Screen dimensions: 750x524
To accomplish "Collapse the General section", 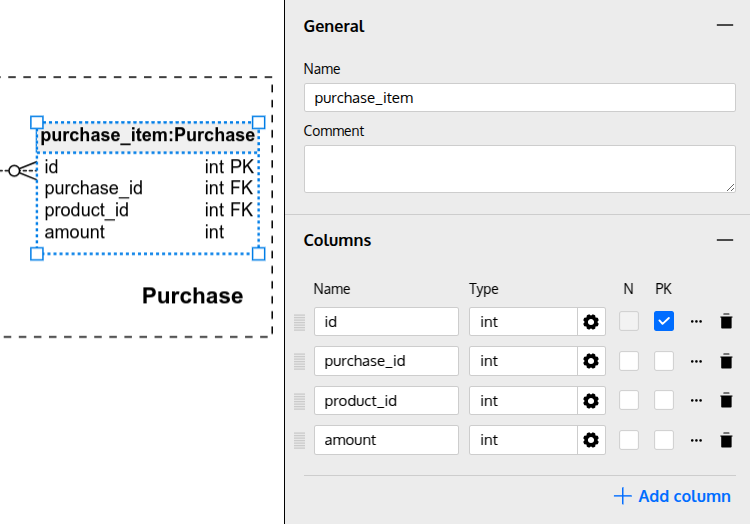I will tap(724, 27).
